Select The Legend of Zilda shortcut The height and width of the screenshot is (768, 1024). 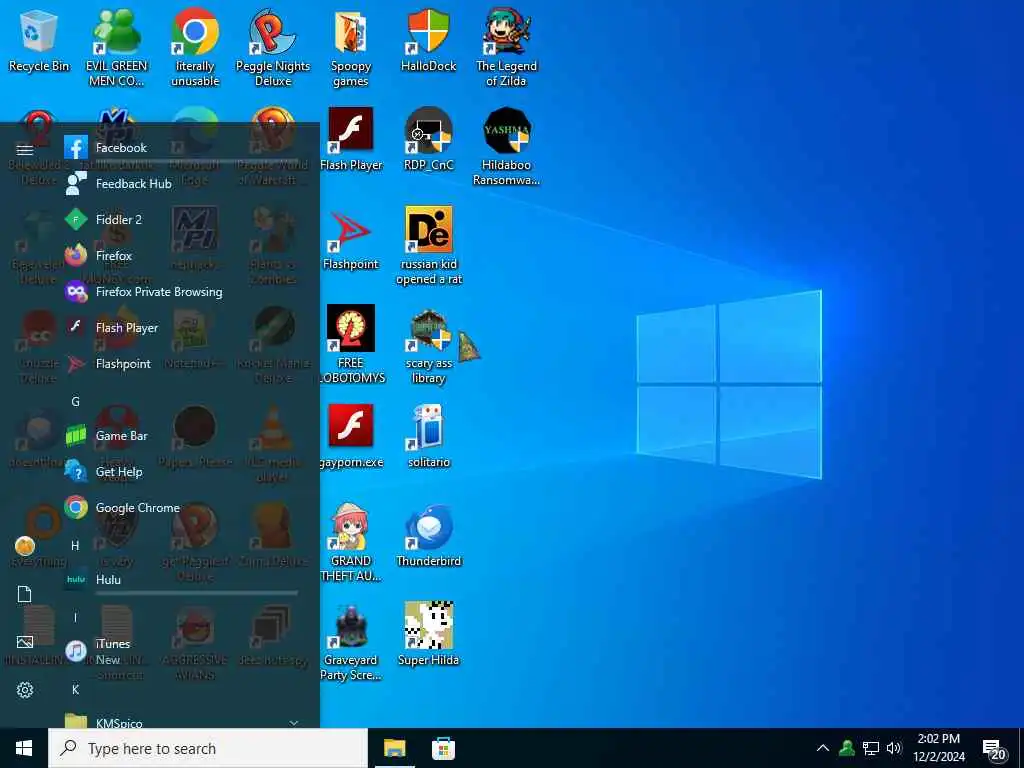(506, 47)
